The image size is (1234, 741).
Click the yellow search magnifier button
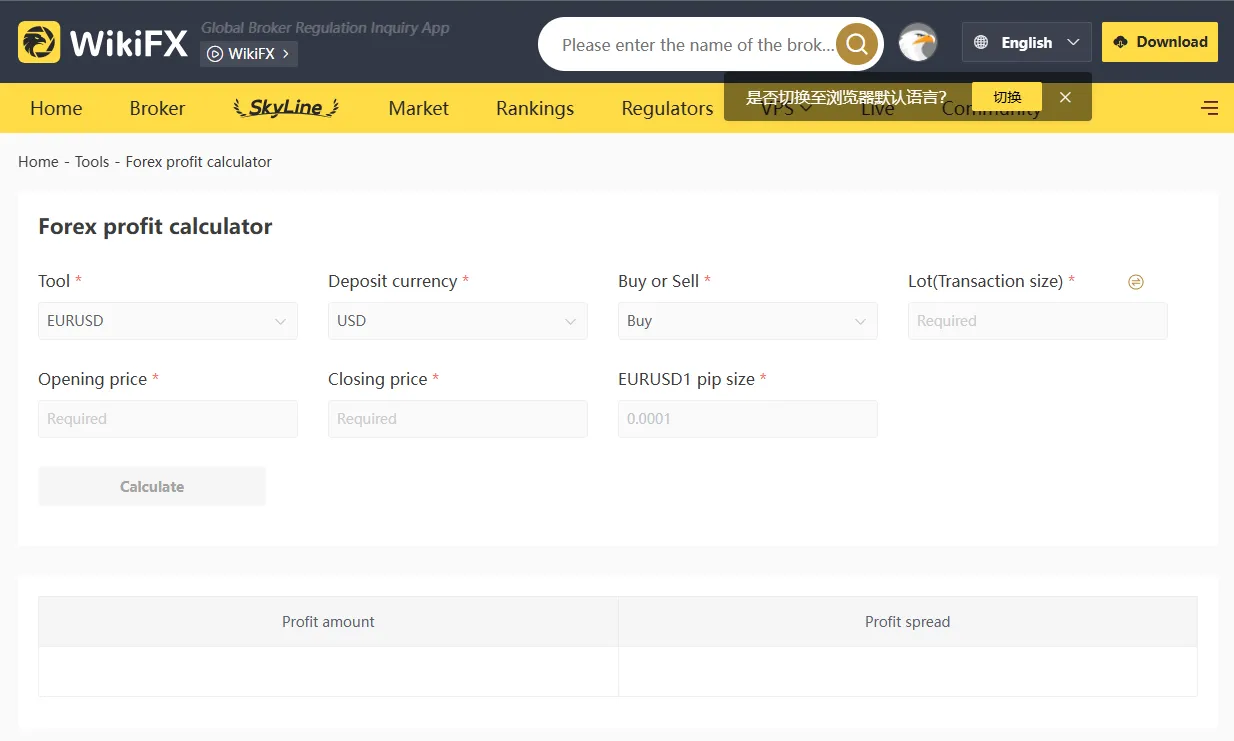857,44
